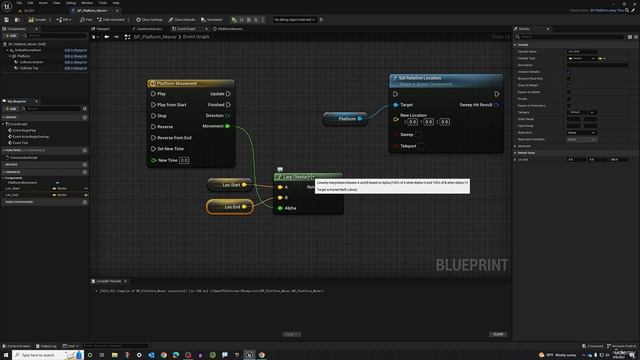Image resolution: width=640 pixels, height=360 pixels.
Task: Switch to the Viewport tab
Action: 101,29
